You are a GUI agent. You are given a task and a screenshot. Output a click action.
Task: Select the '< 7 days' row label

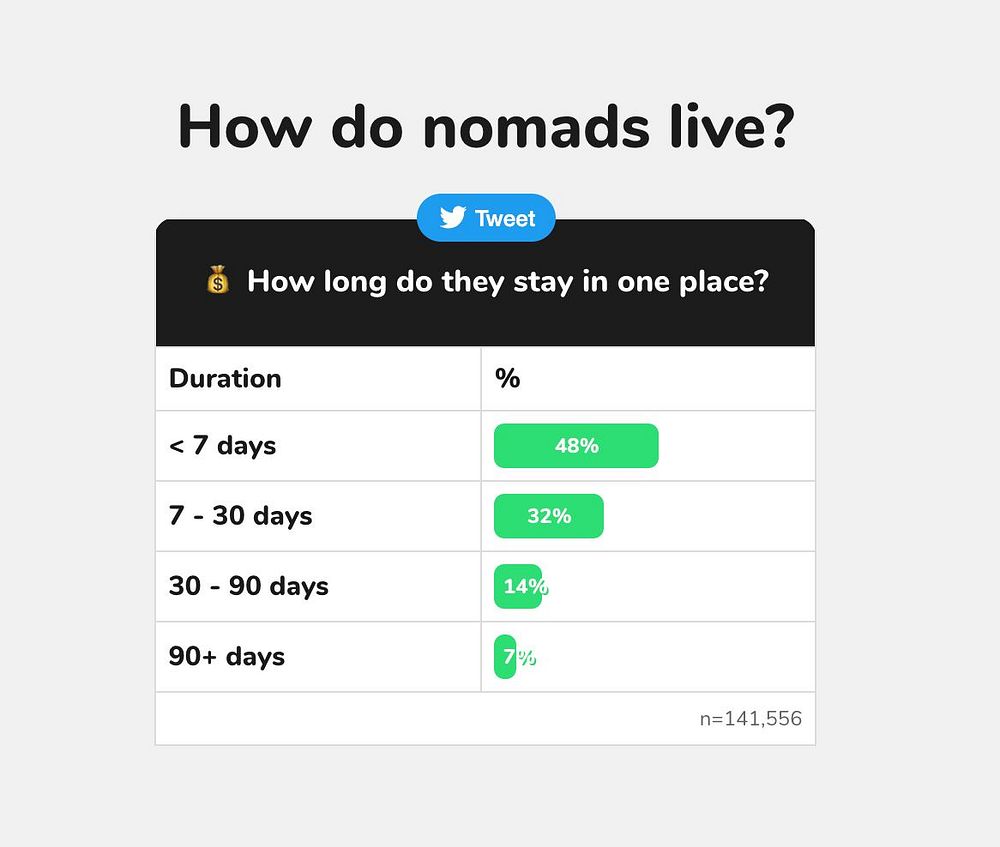click(223, 446)
